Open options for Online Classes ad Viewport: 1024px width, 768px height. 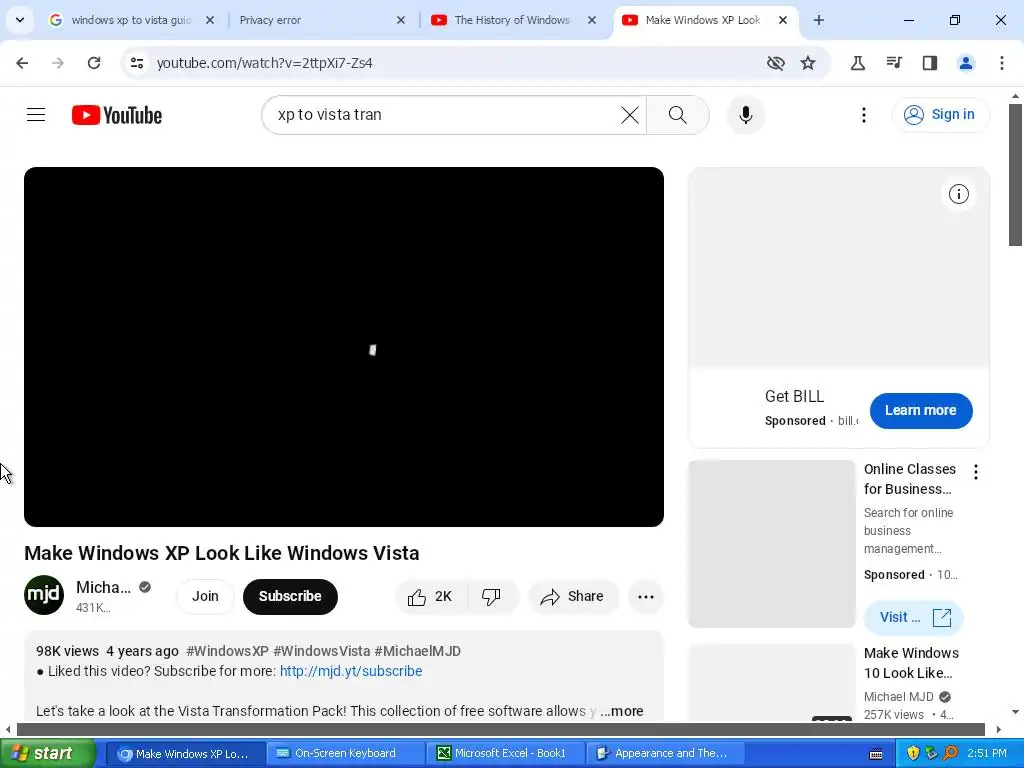point(975,472)
